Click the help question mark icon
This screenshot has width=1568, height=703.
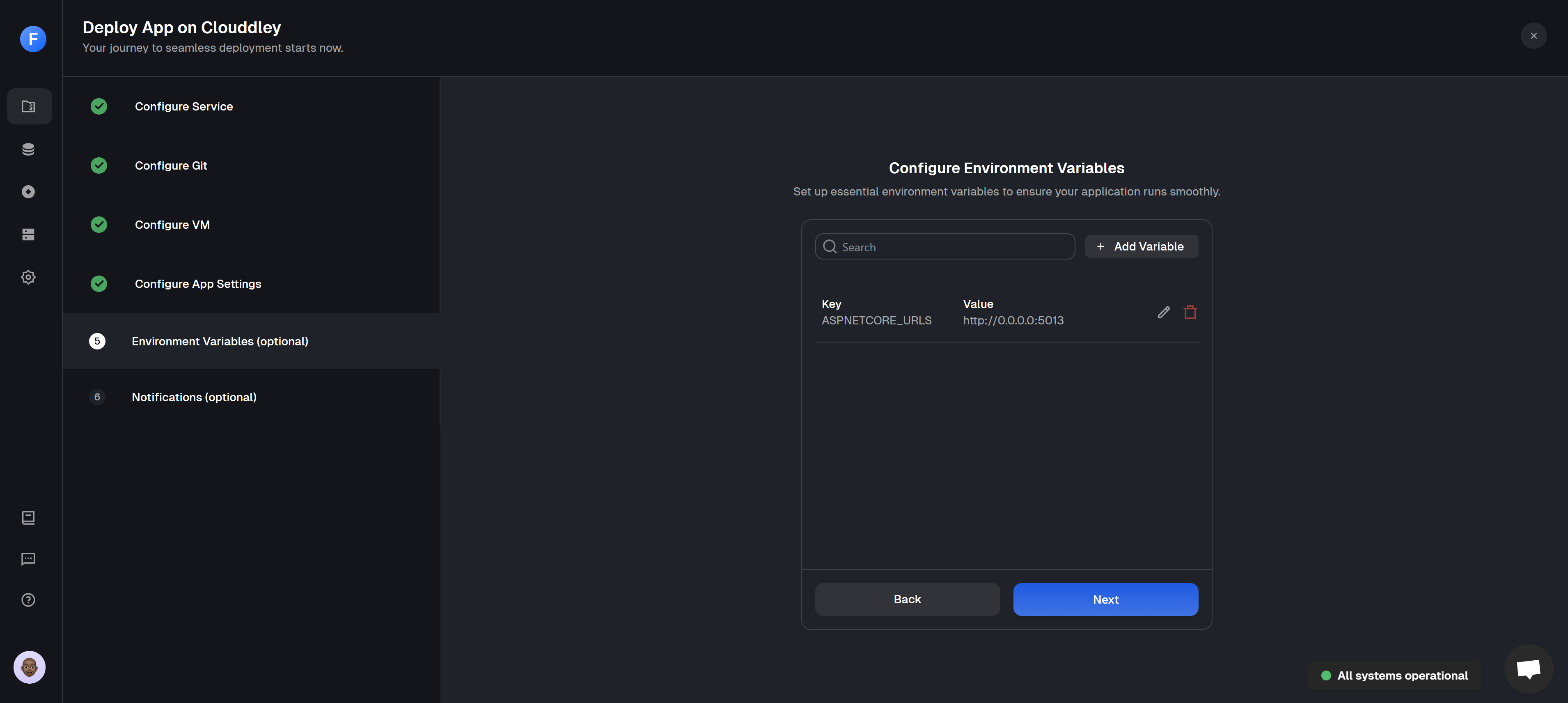[29, 600]
